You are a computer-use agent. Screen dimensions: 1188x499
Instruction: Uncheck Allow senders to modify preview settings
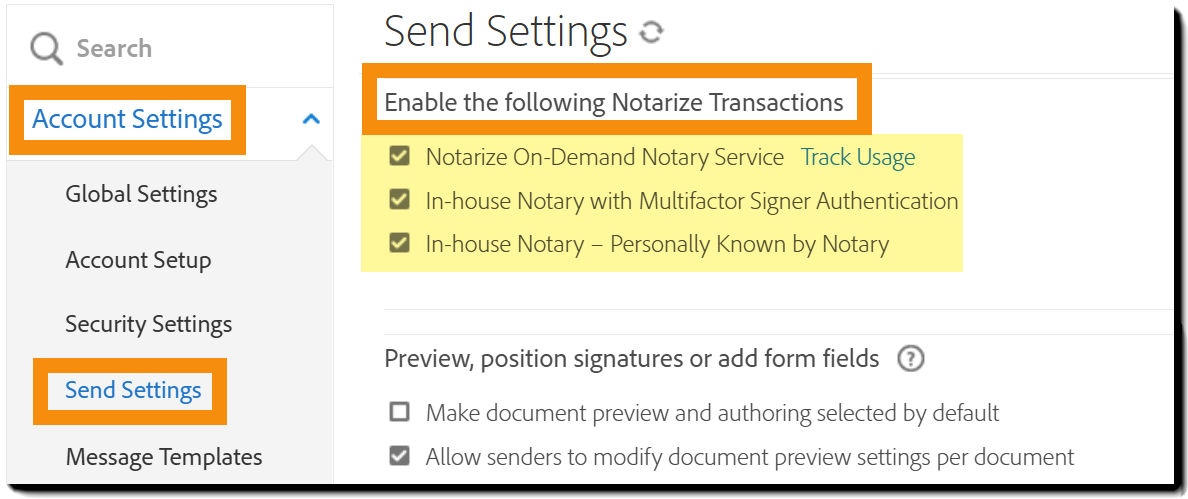[400, 456]
